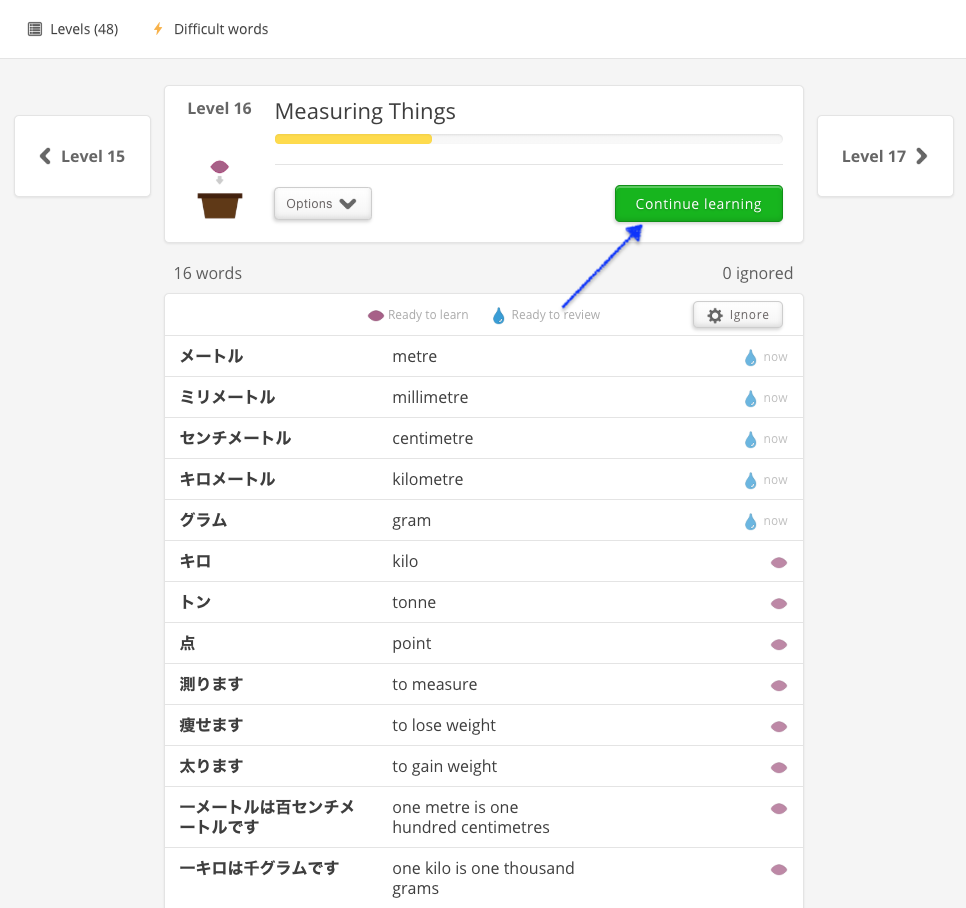
Task: Click the Ignore button
Action: pos(738,315)
